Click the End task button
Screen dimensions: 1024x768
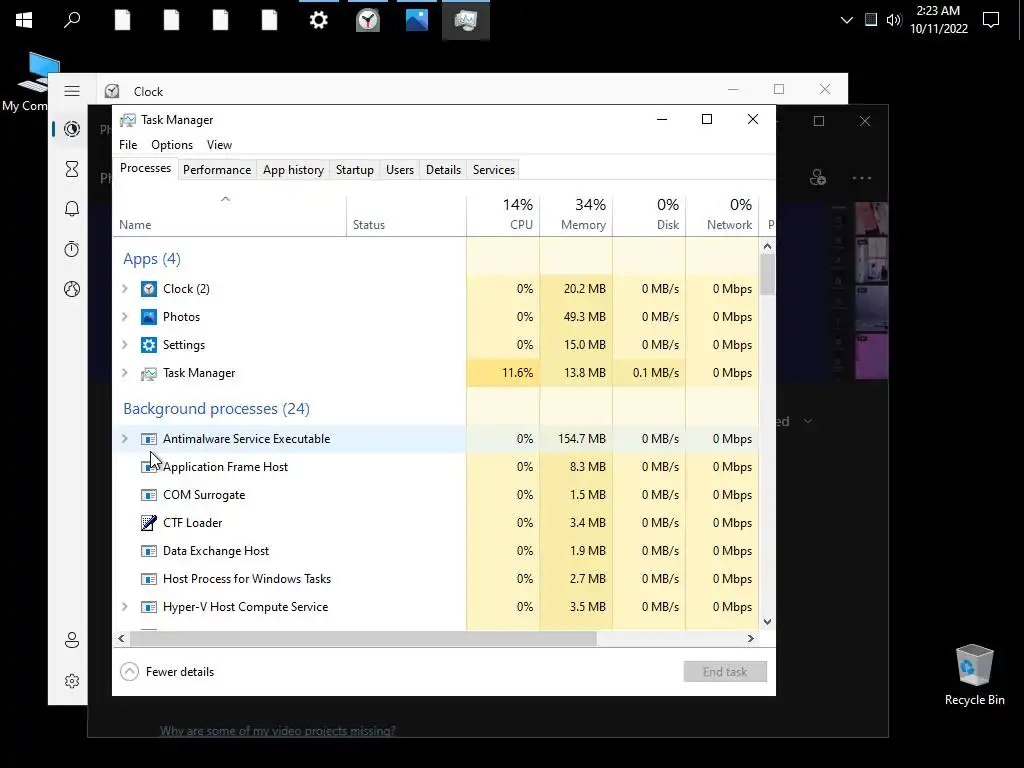point(725,671)
